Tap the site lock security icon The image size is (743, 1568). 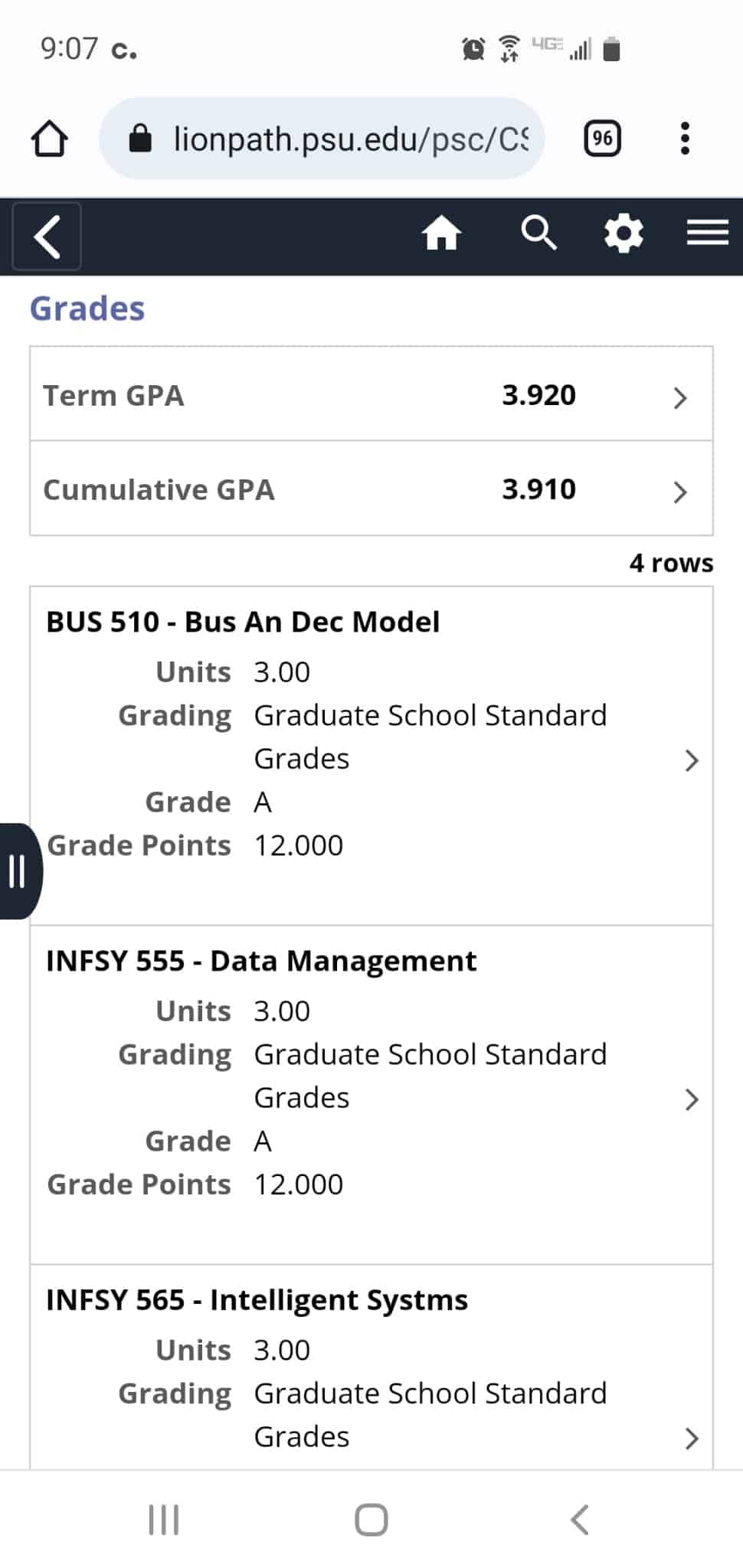(140, 139)
